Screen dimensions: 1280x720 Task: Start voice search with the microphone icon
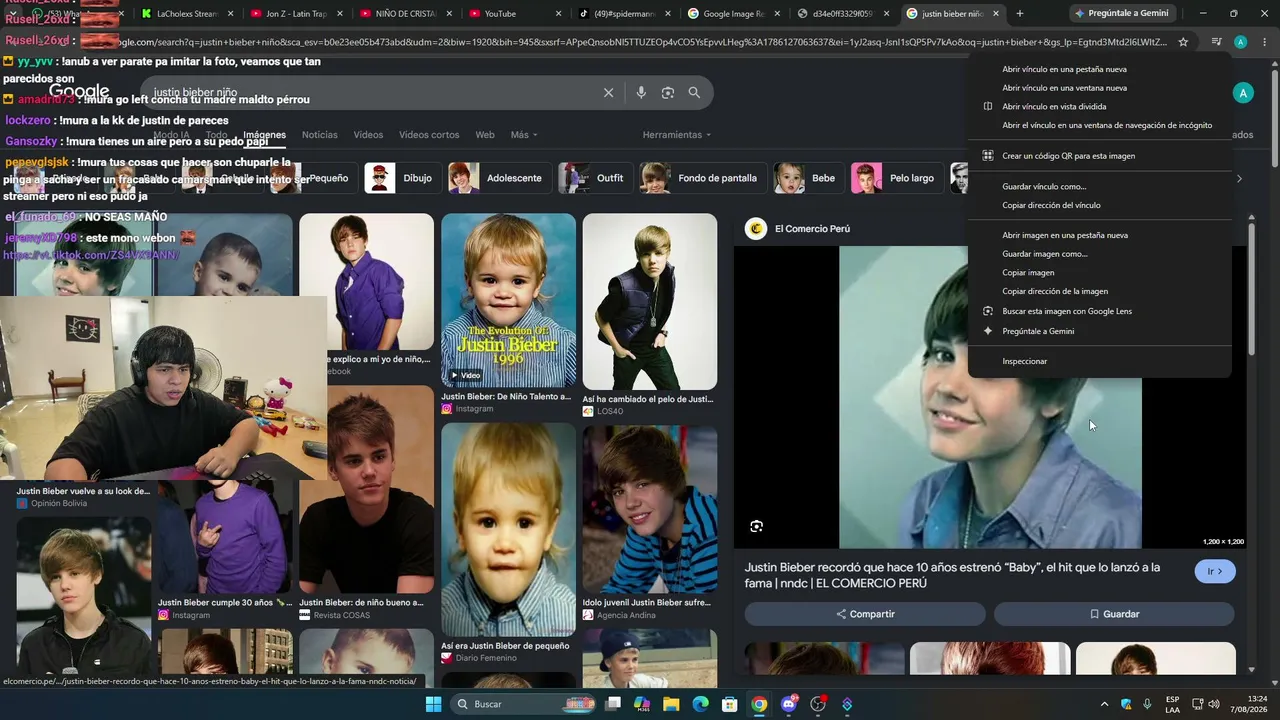click(641, 92)
